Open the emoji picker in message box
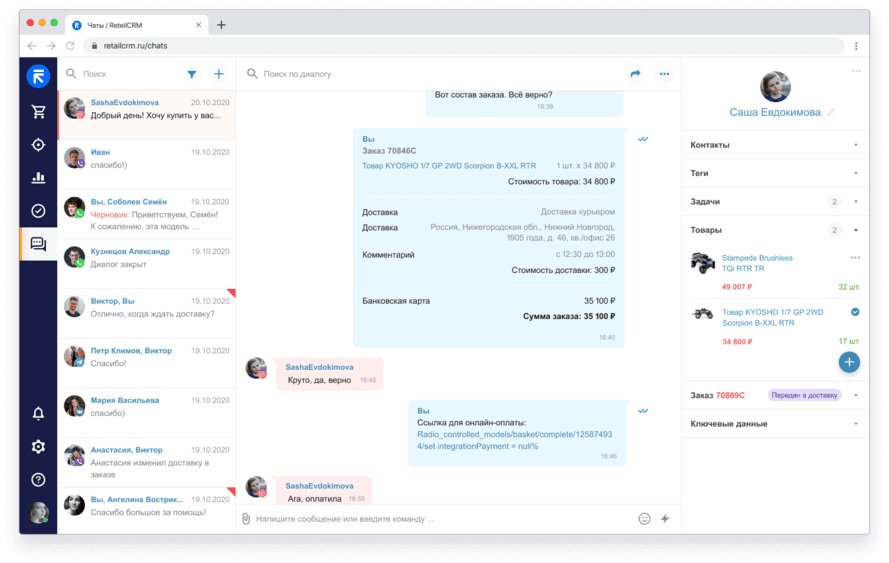Viewport: 889px width, 563px height. pos(644,519)
